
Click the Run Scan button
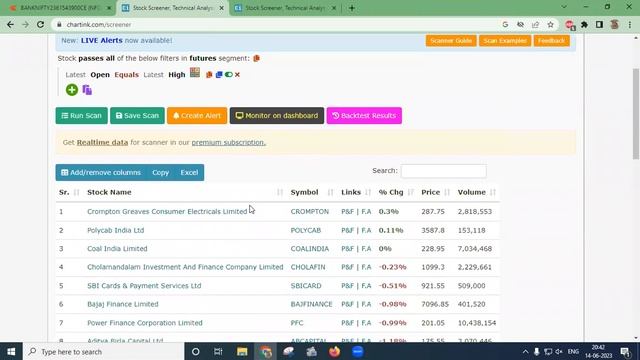pyautogui.click(x=82, y=116)
